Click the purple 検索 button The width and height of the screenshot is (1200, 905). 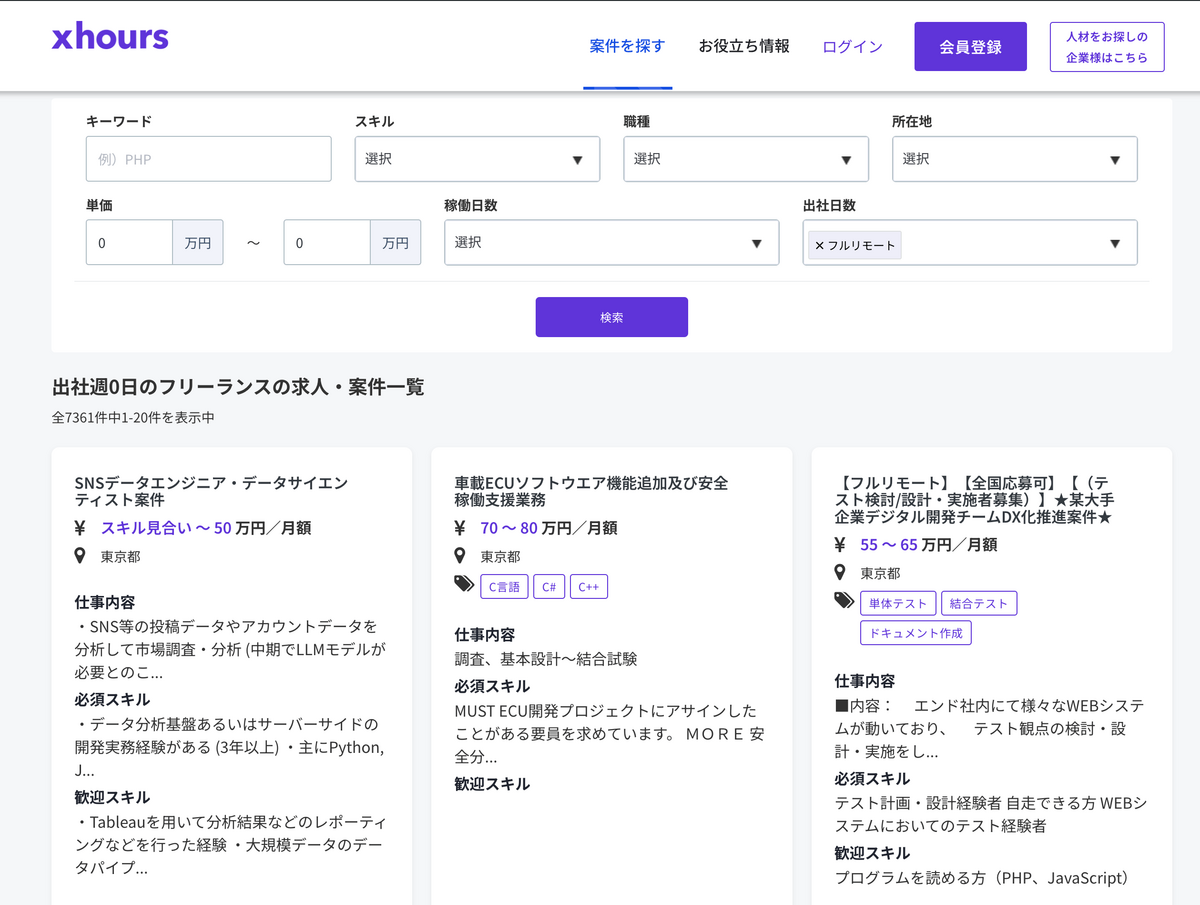[612, 317]
